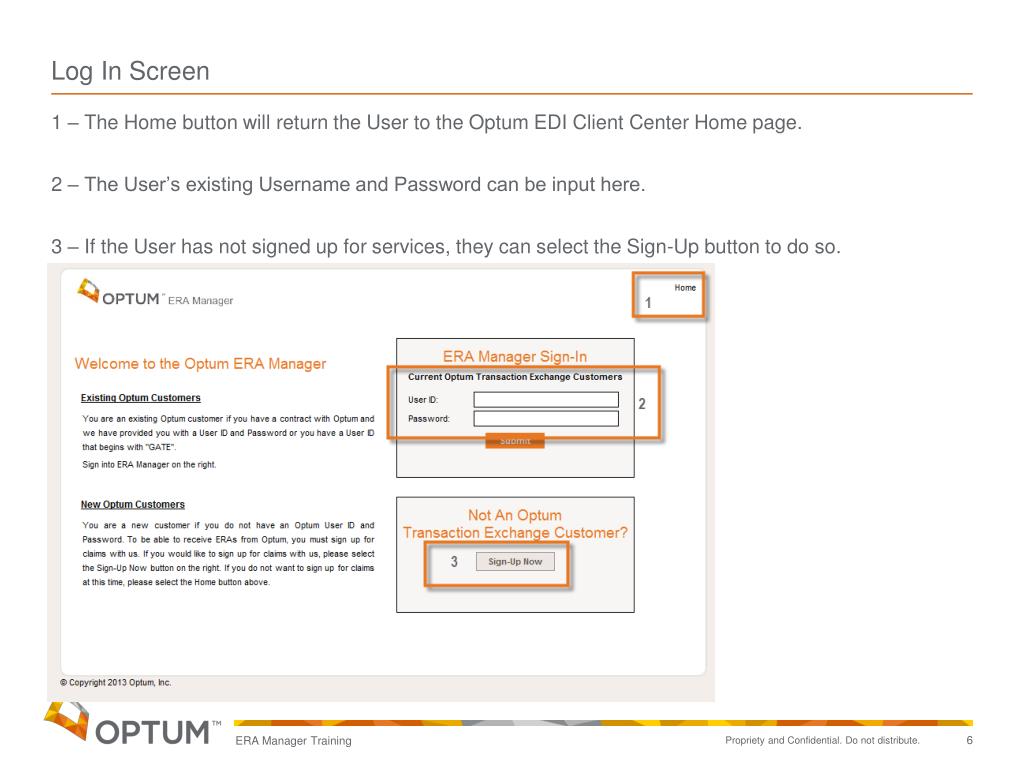Click the Sign into ERA Manager on the right sentence

(149, 465)
